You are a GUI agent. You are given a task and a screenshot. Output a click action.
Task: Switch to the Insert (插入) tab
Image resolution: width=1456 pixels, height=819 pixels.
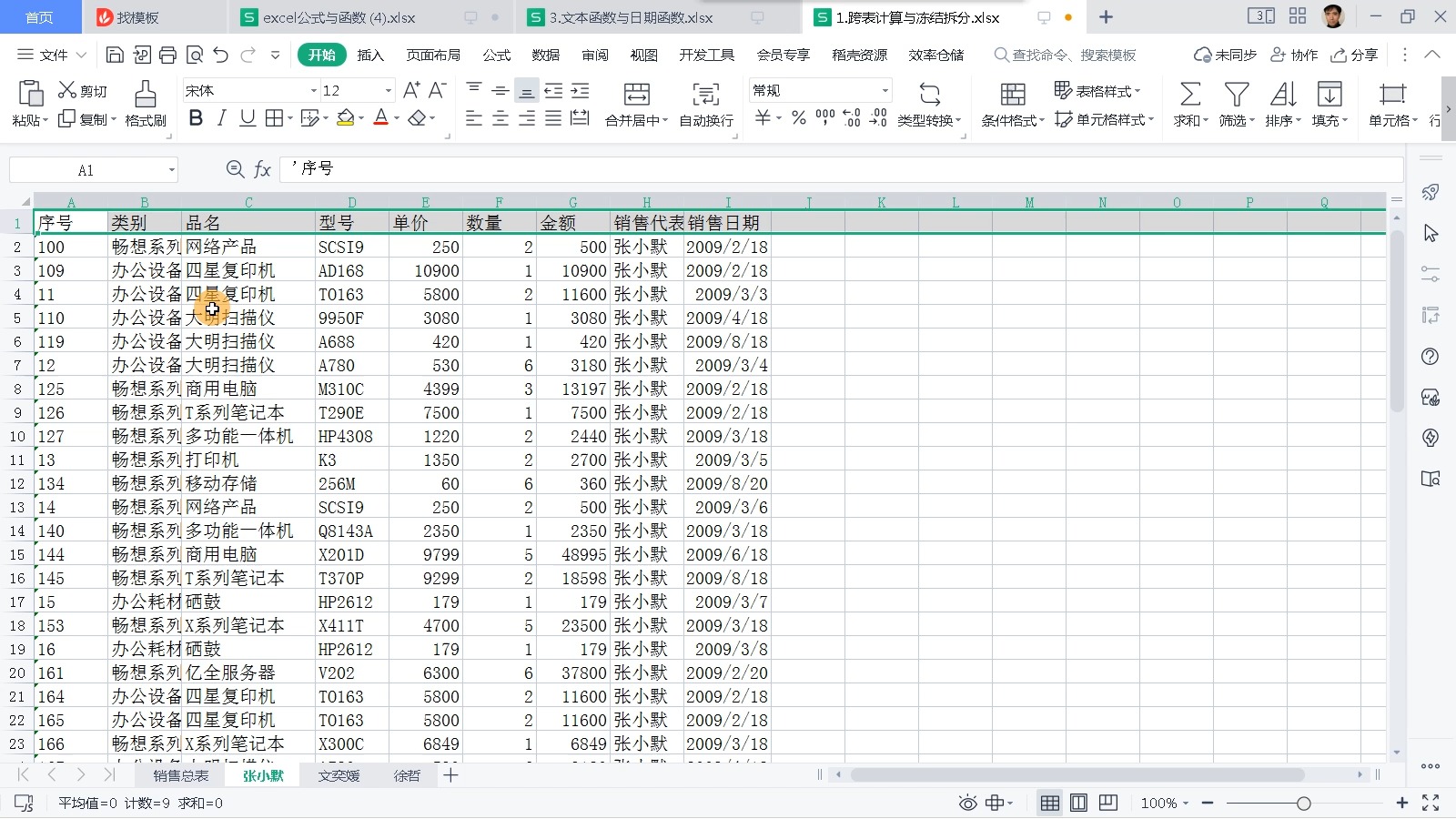pos(370,56)
